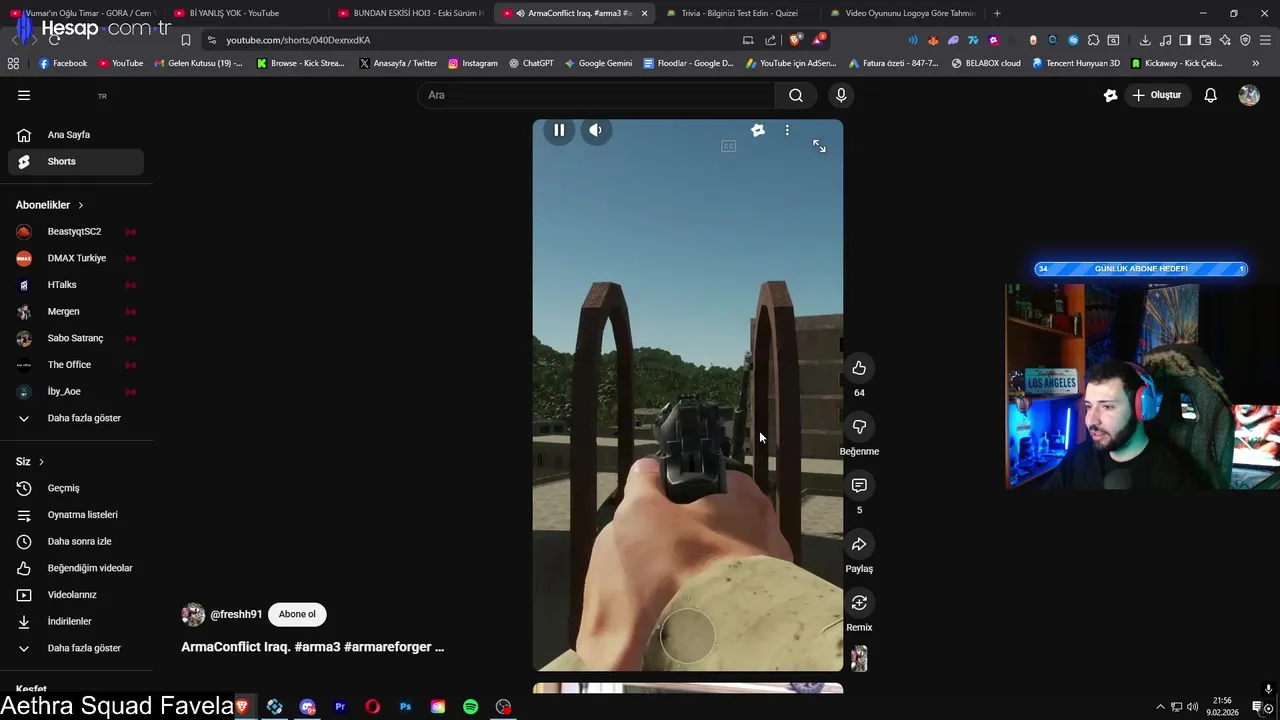This screenshot has width=1280, height=720.
Task: Expand Shorts player to fullscreen
Action: [819, 146]
